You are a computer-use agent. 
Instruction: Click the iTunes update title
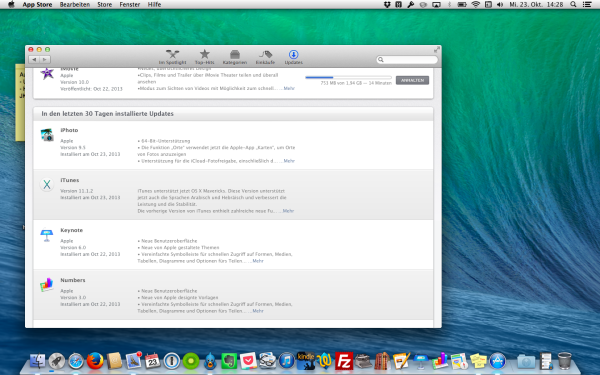pyautogui.click(x=70, y=180)
